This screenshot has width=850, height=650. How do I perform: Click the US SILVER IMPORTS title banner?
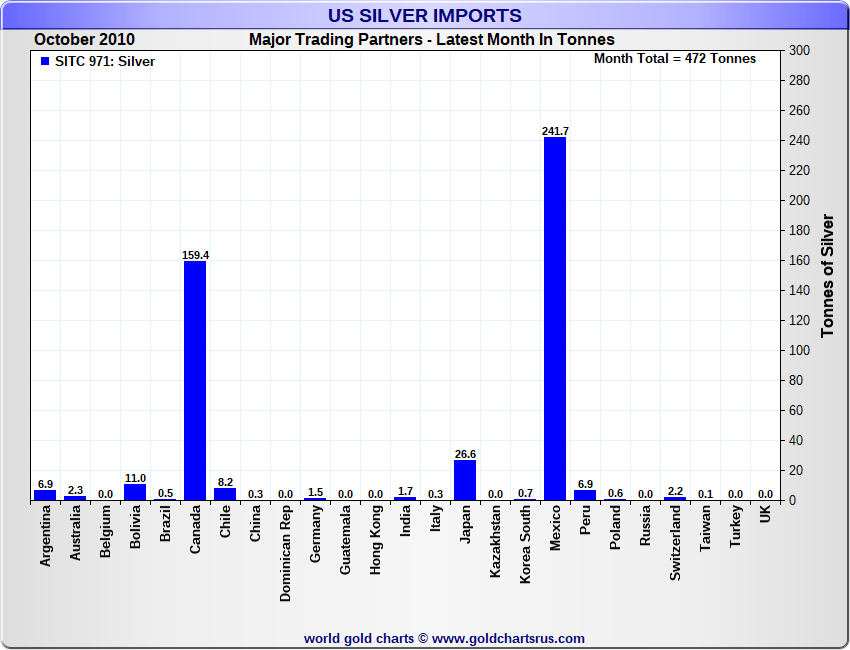click(424, 15)
